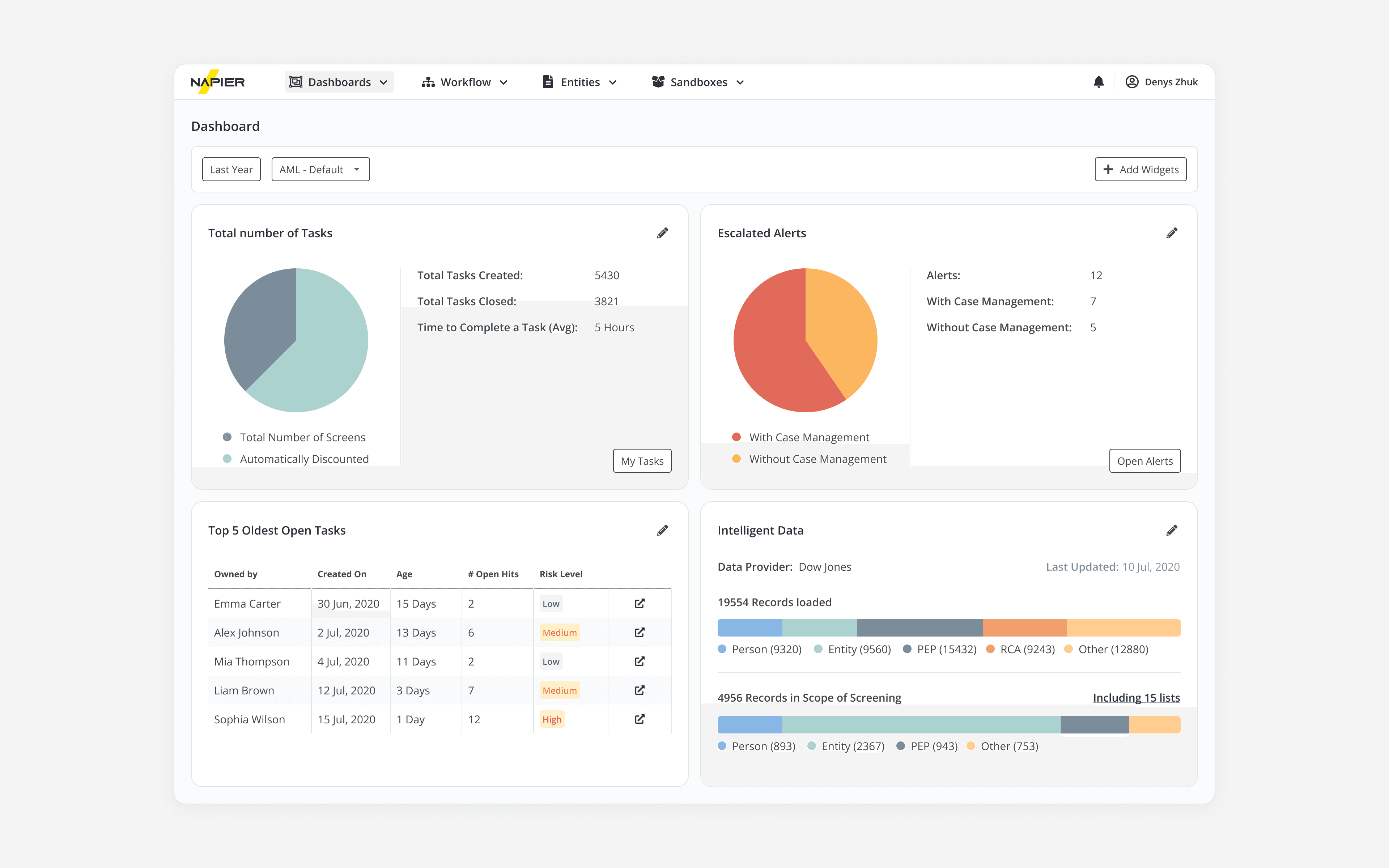Click the Add Widgets button
The height and width of the screenshot is (868, 1389).
pos(1140,169)
